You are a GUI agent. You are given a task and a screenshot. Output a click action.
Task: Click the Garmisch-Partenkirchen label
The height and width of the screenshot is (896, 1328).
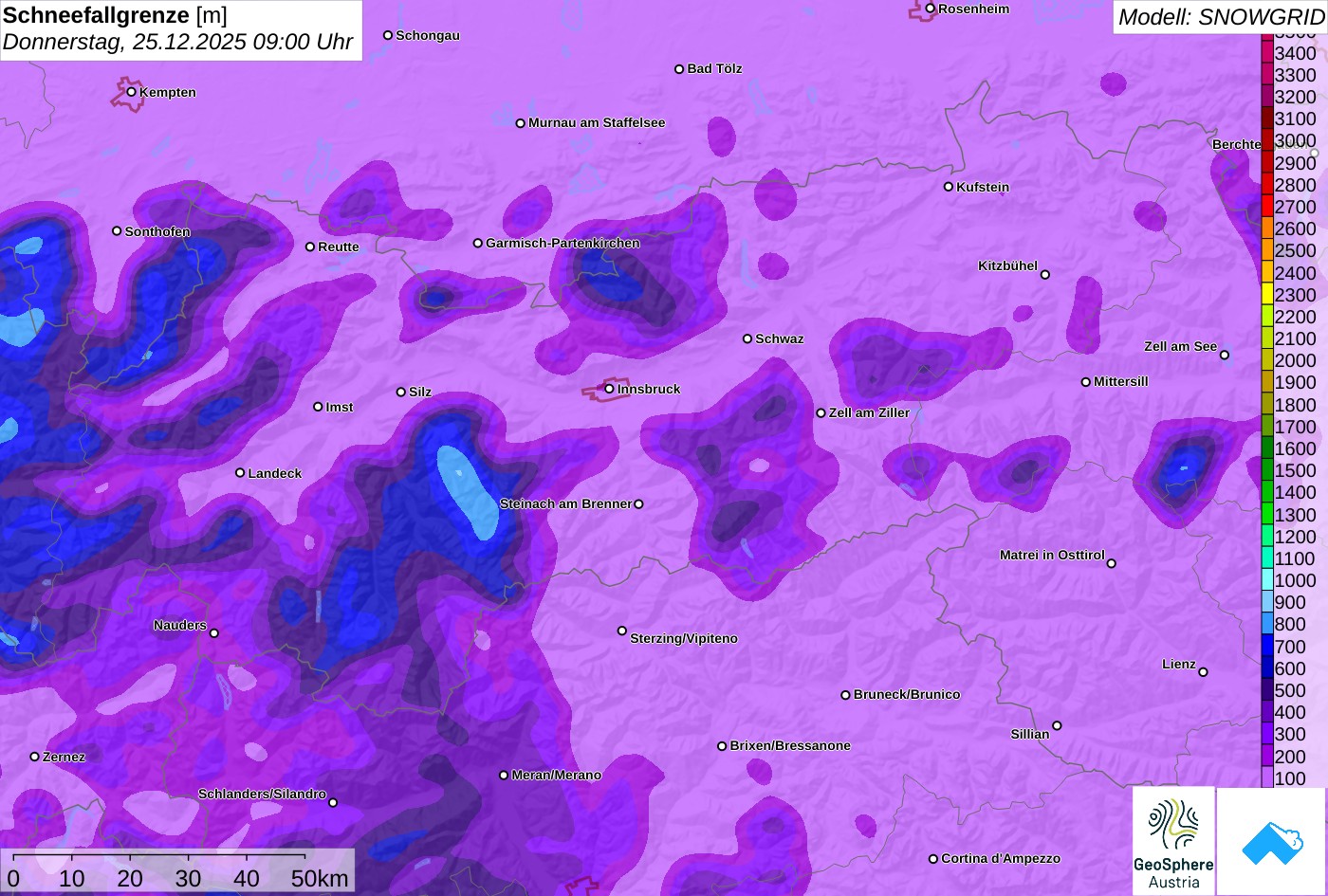pos(563,243)
